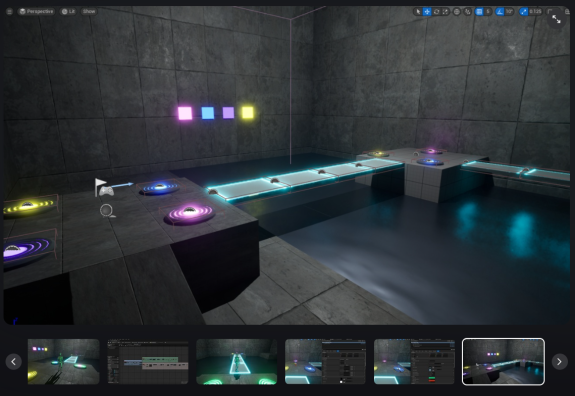
Task: Toggle scale snapping
Action: coord(524,11)
